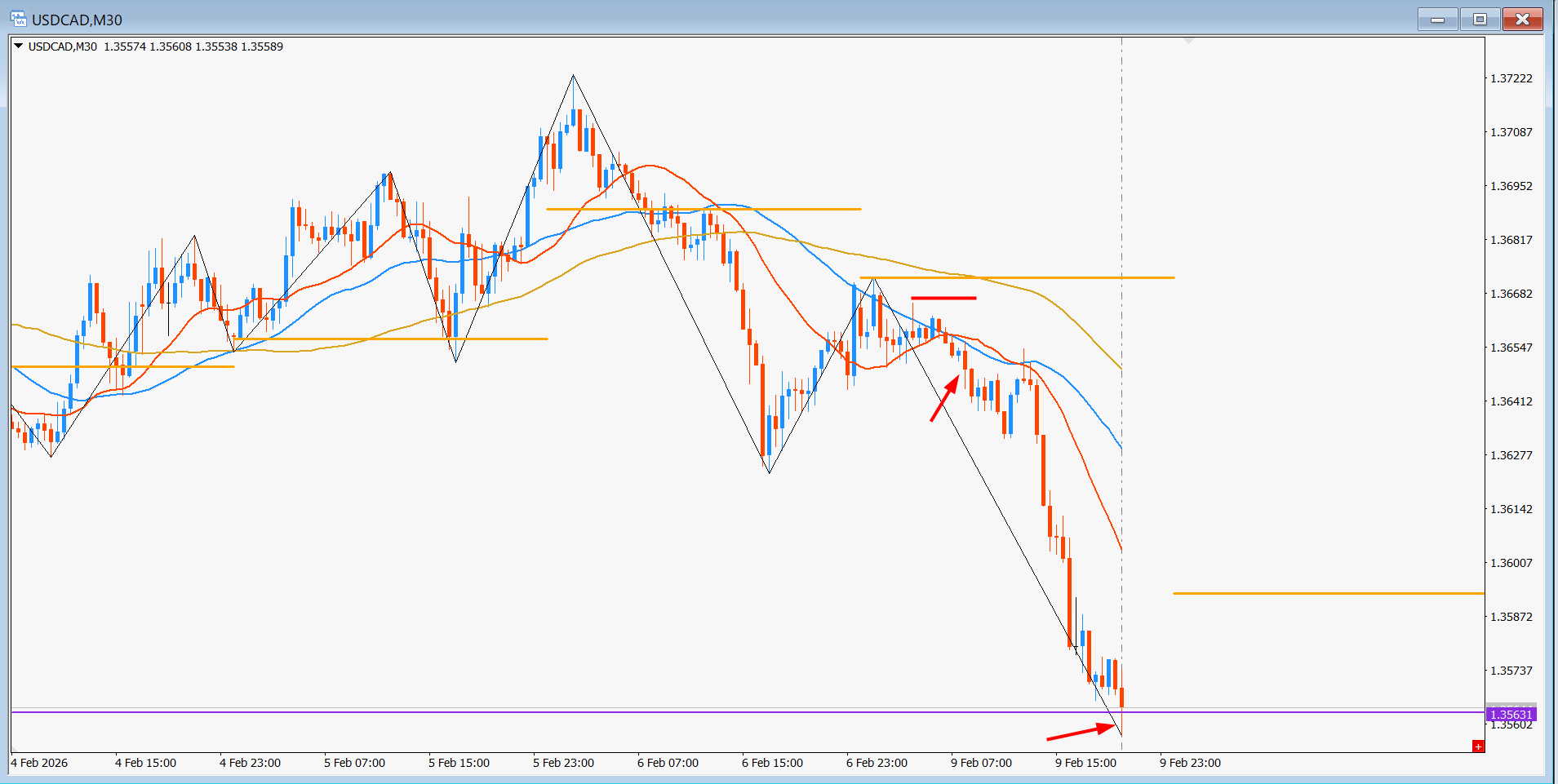Image resolution: width=1558 pixels, height=784 pixels.
Task: Select the short red horizontal line object
Action: pos(943,299)
